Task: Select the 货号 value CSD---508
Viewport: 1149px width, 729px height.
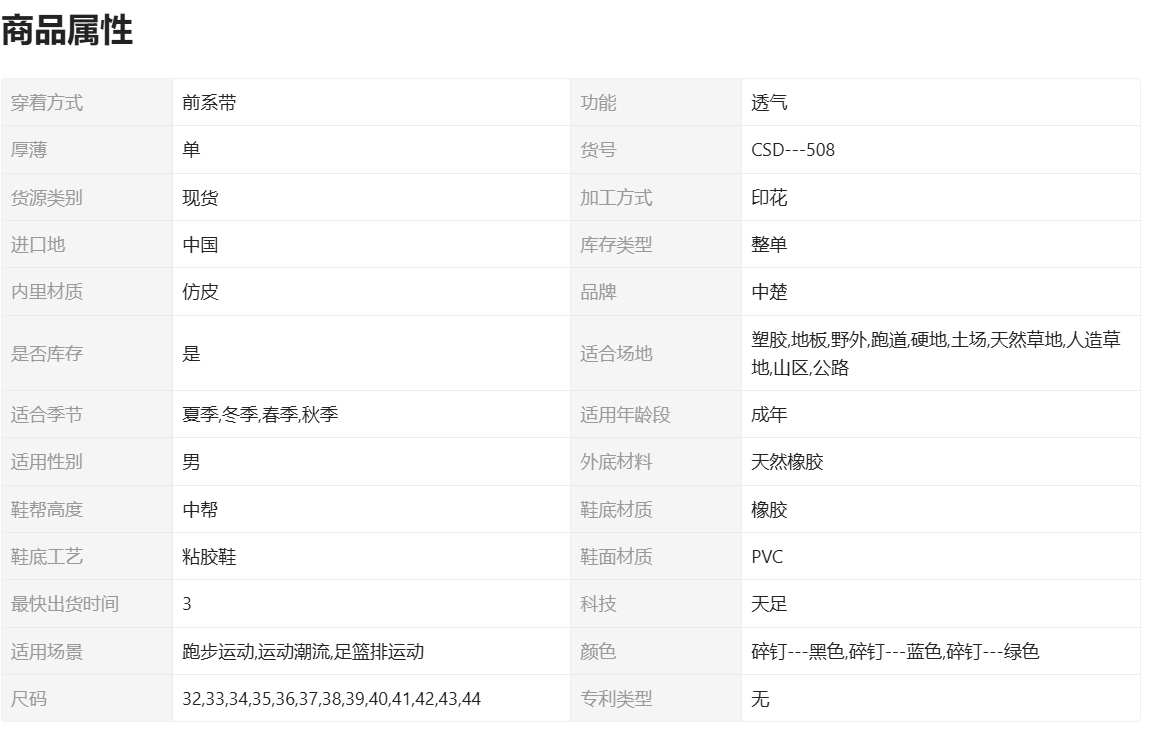Action: [x=793, y=150]
